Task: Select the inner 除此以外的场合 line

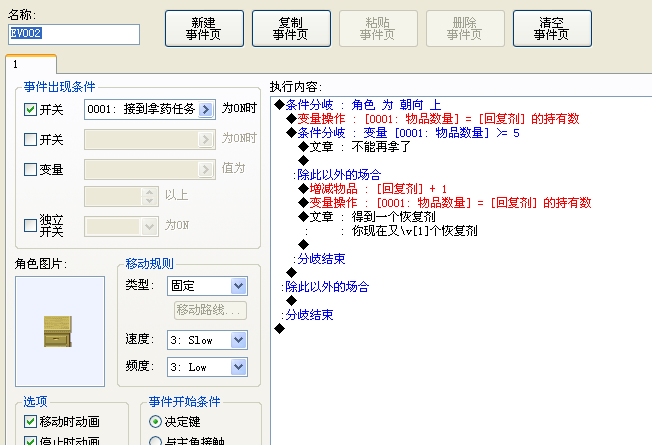Action: pyautogui.click(x=337, y=175)
